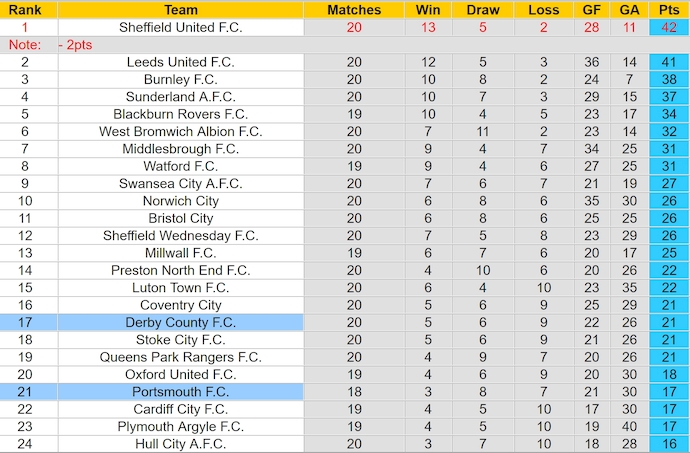Screen dimensions: 690x453
Task: Click the Pts column header
Action: pos(669,10)
